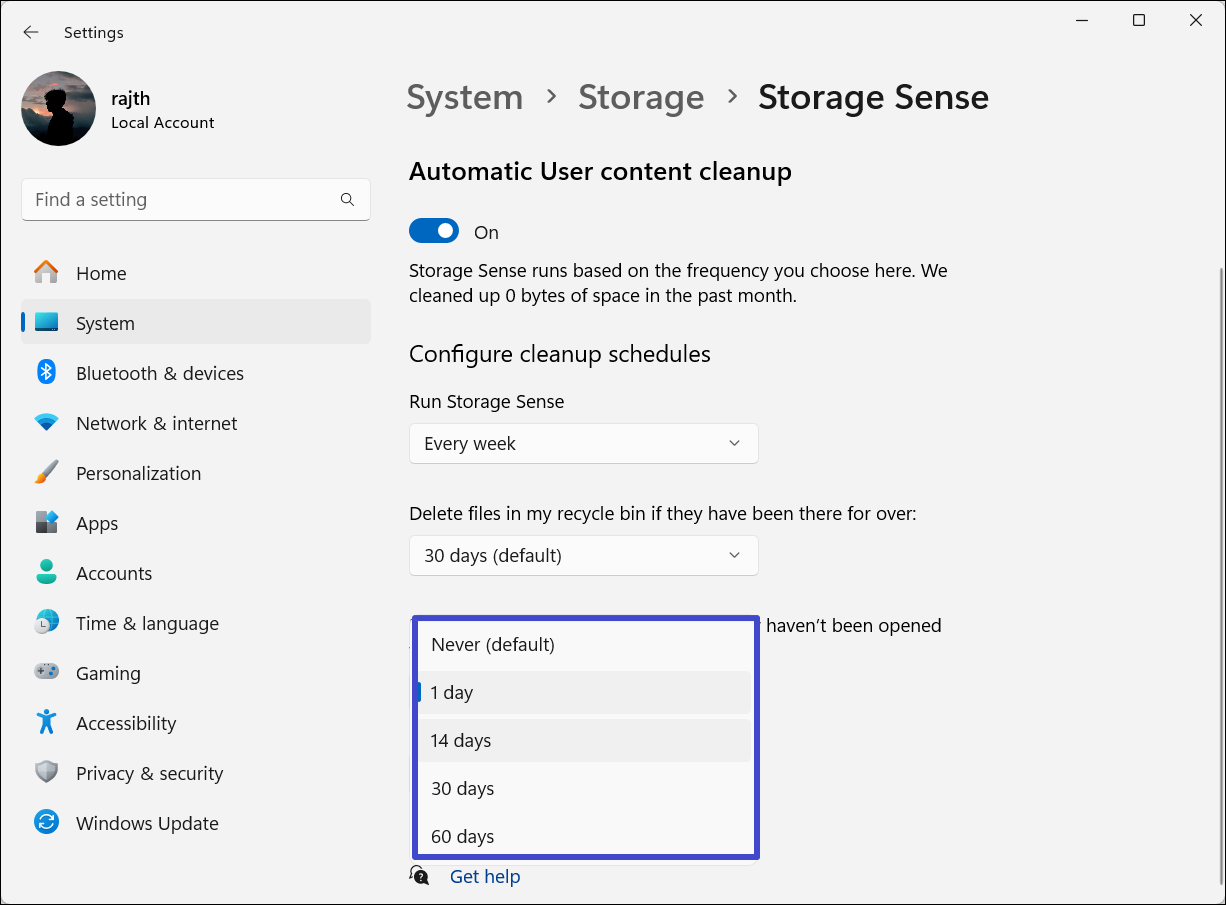Open Personalization paintbrush icon
Screen dimensions: 1226x905
click(46, 473)
